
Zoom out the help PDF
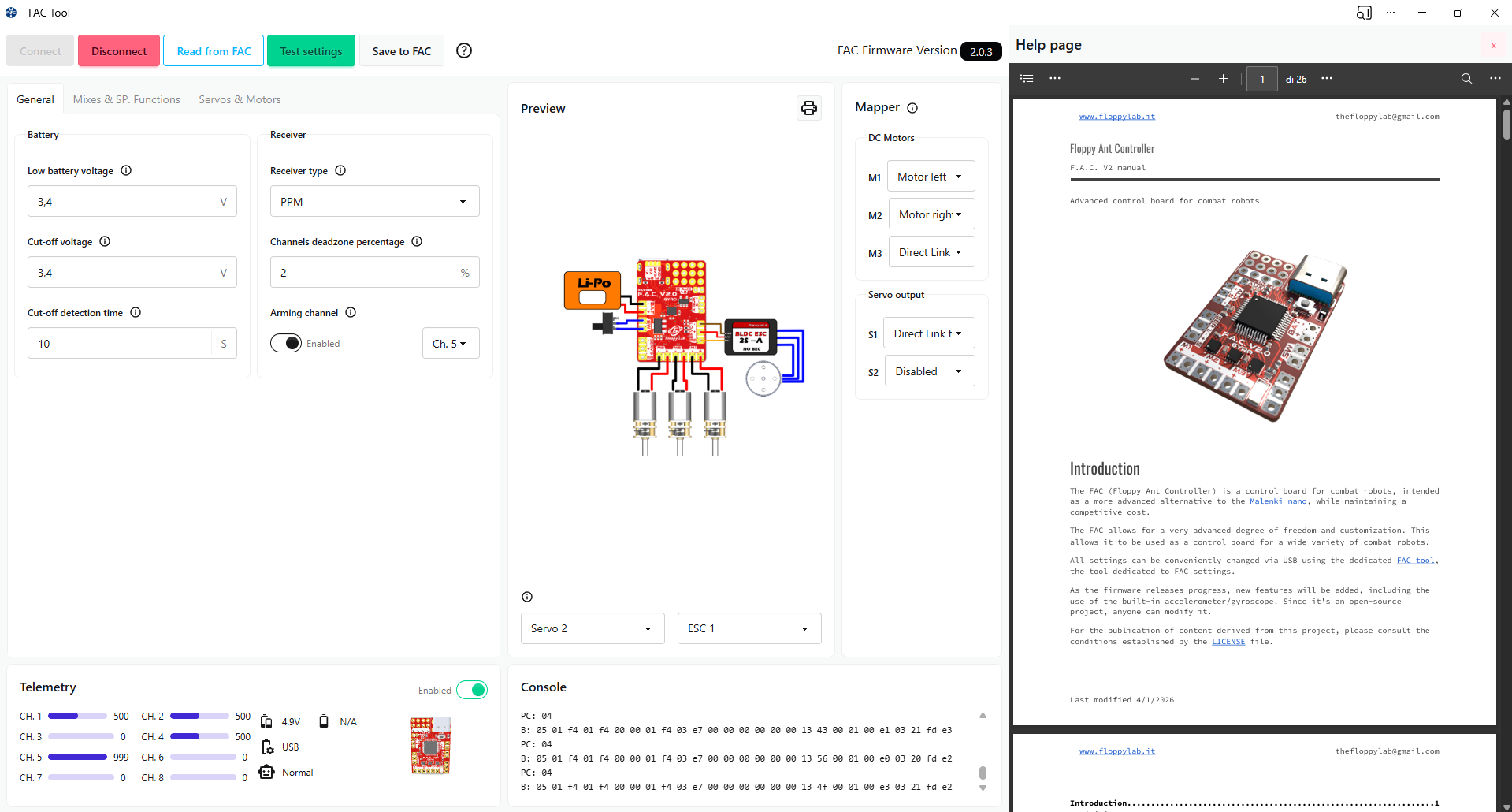coord(1194,79)
